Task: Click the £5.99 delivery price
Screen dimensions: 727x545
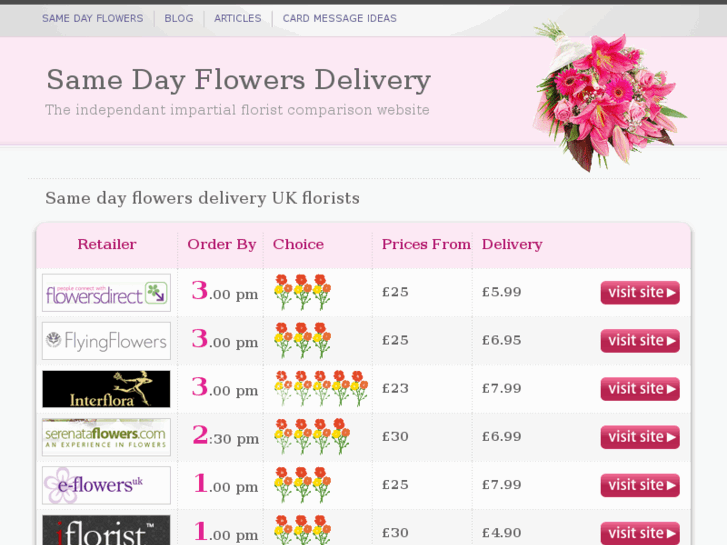Action: [502, 292]
